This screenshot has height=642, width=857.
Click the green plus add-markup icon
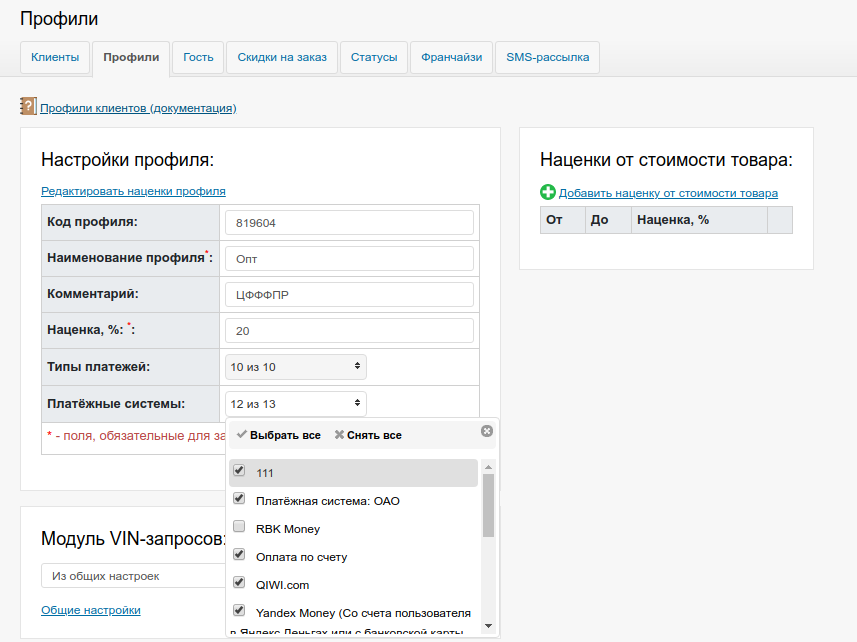tap(548, 192)
